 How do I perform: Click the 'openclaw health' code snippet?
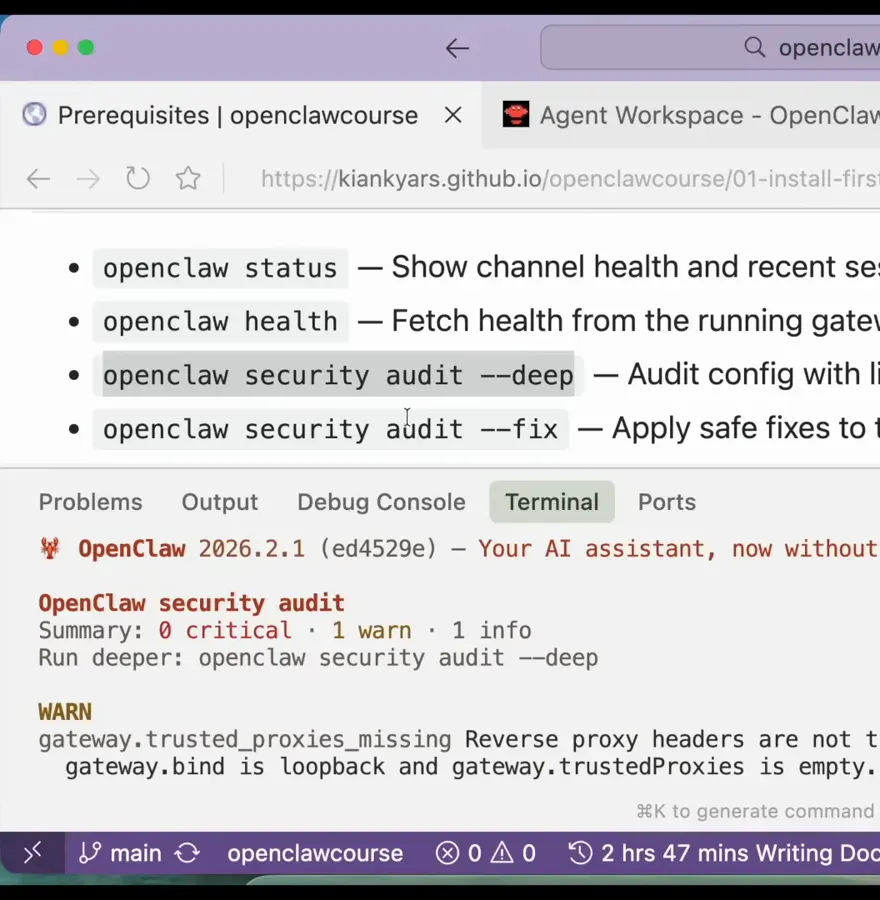click(x=220, y=321)
